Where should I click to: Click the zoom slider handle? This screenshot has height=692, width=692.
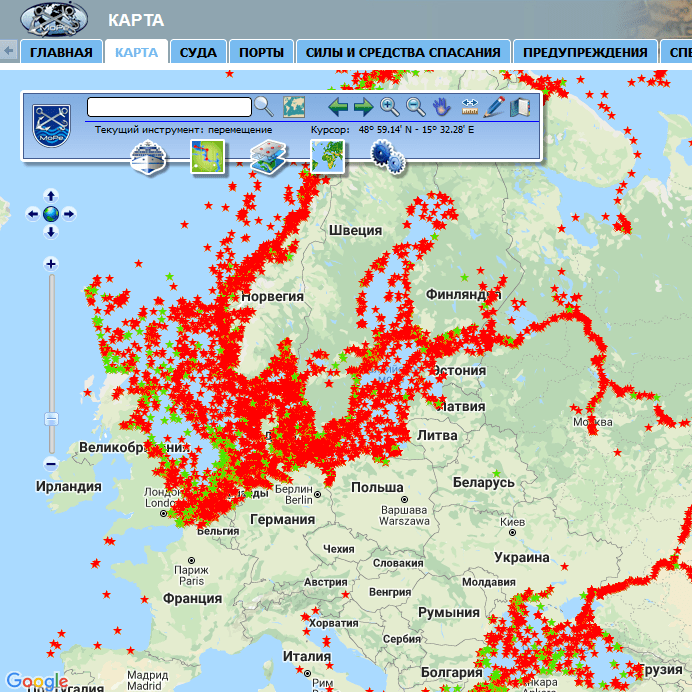[x=51, y=419]
